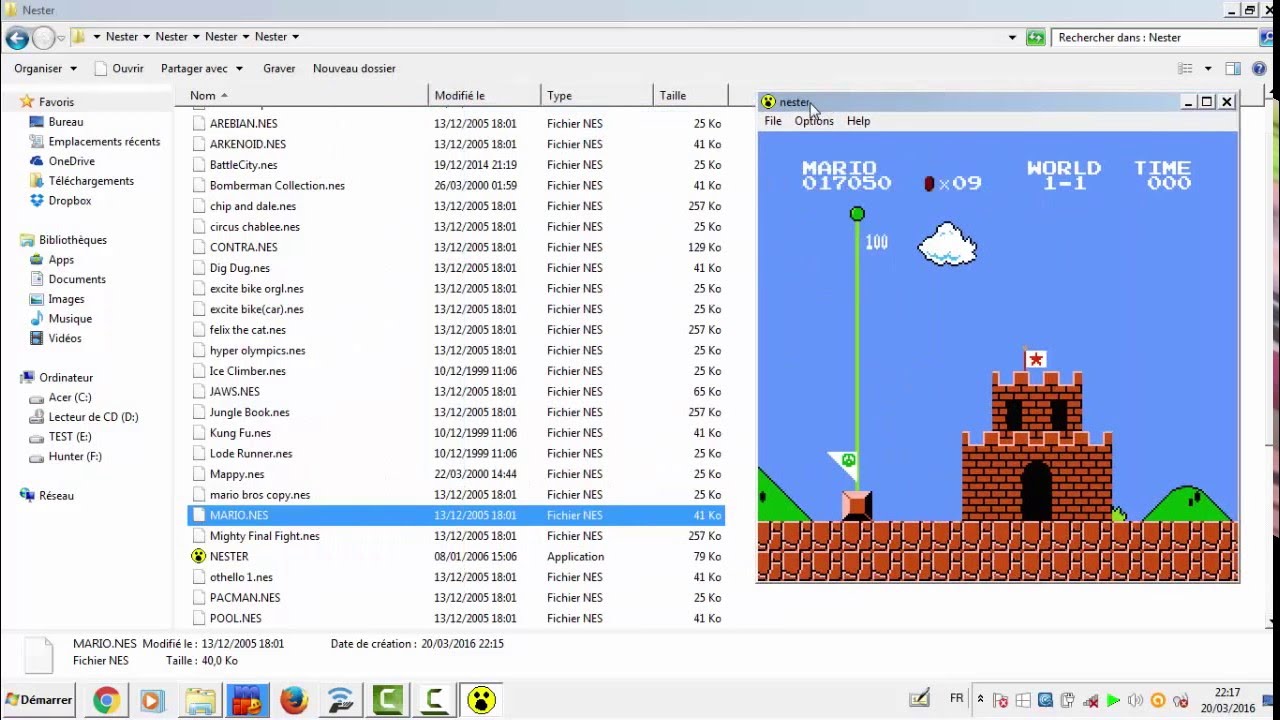Open the media player taskbar icon
The width and height of the screenshot is (1280, 720).
point(152,700)
